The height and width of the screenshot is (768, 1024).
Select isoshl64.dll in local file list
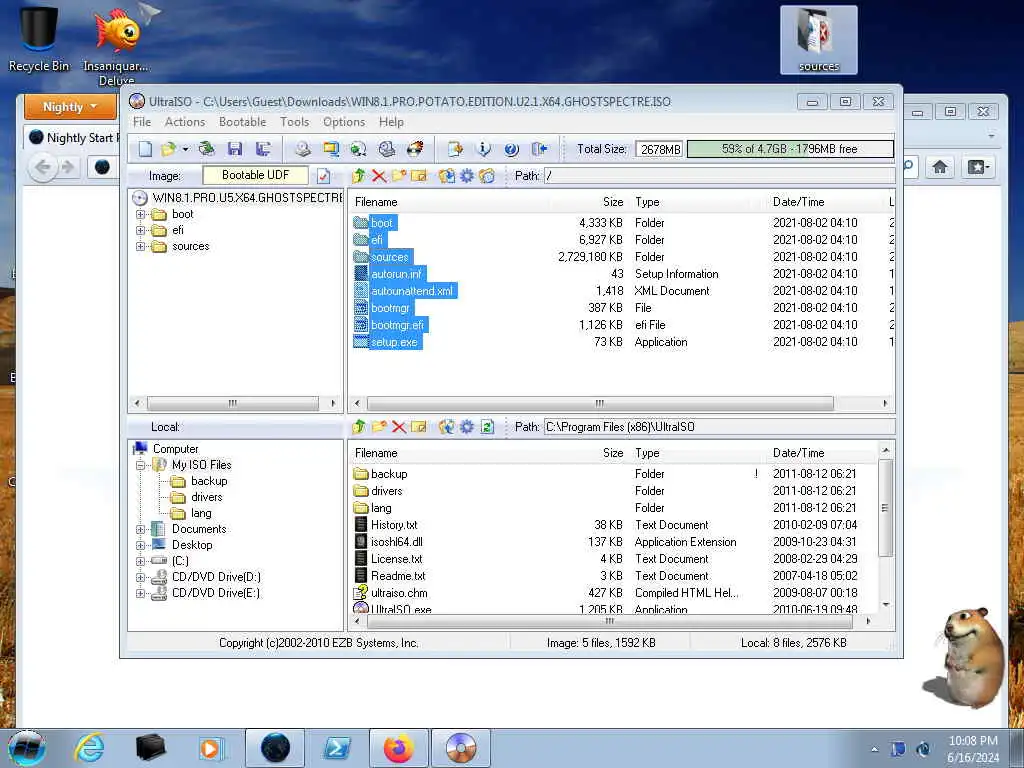coord(396,542)
